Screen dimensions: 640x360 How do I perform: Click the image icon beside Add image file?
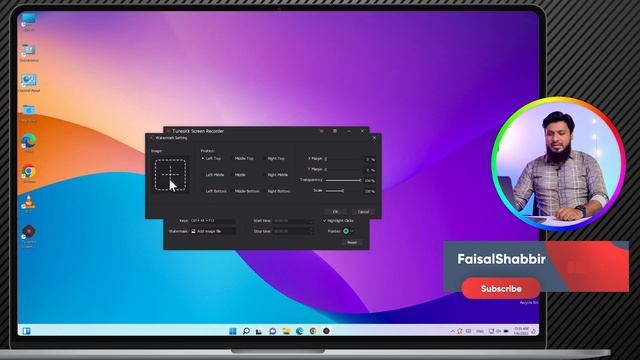coord(193,231)
